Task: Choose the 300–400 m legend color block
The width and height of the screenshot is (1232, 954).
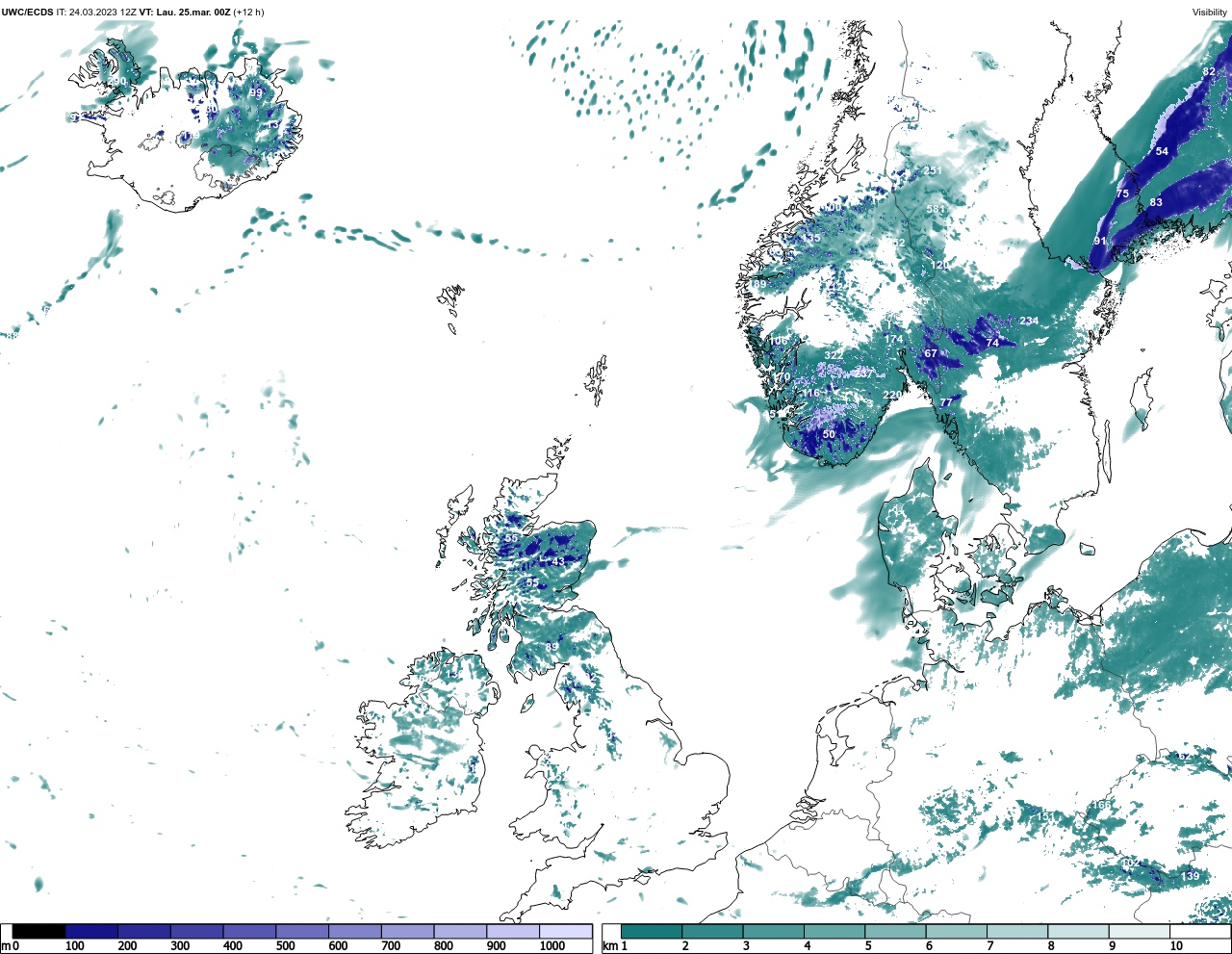Action: [x=196, y=932]
